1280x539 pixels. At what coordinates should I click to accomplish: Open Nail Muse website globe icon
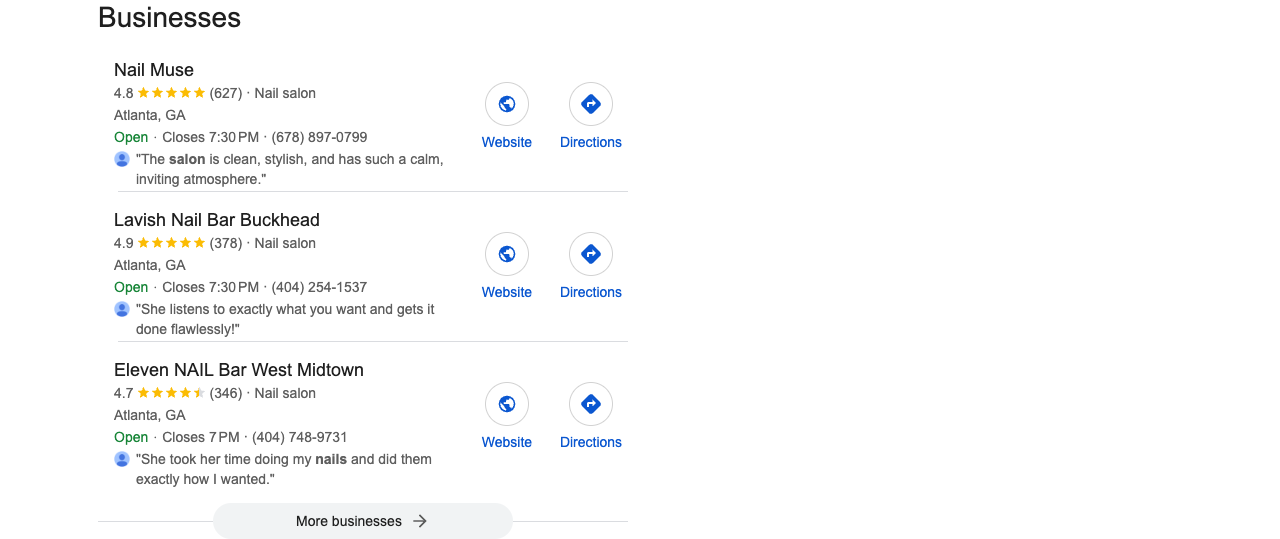[507, 104]
